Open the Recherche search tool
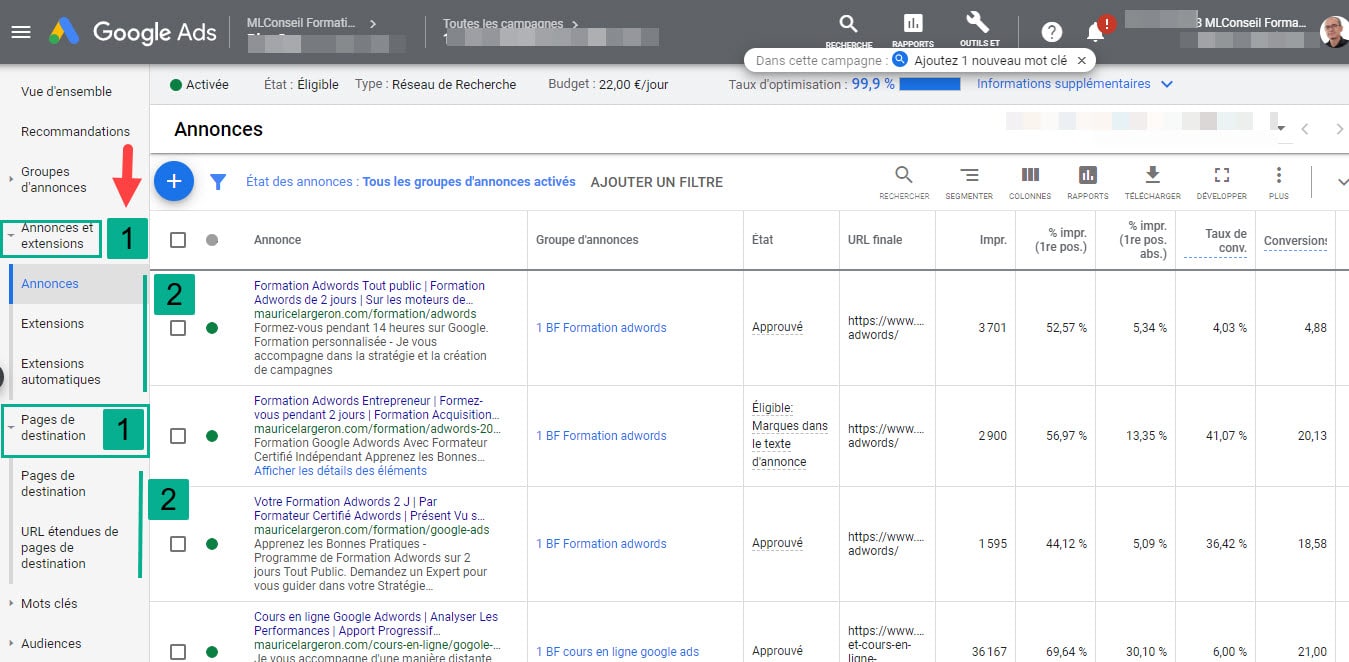The image size is (1349, 662). coord(848,30)
